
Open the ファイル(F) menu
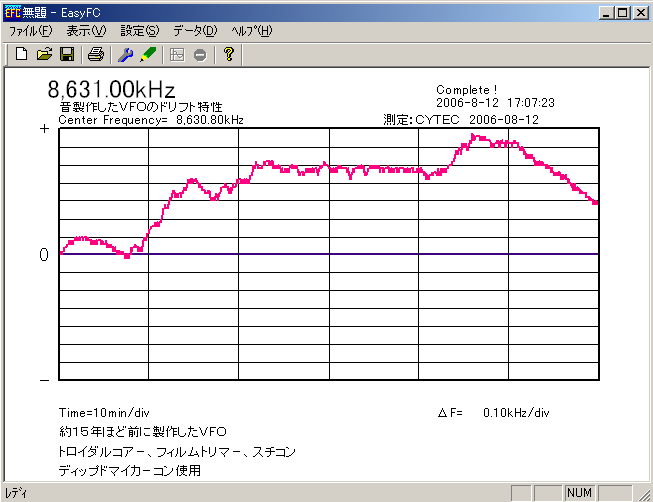pos(30,31)
